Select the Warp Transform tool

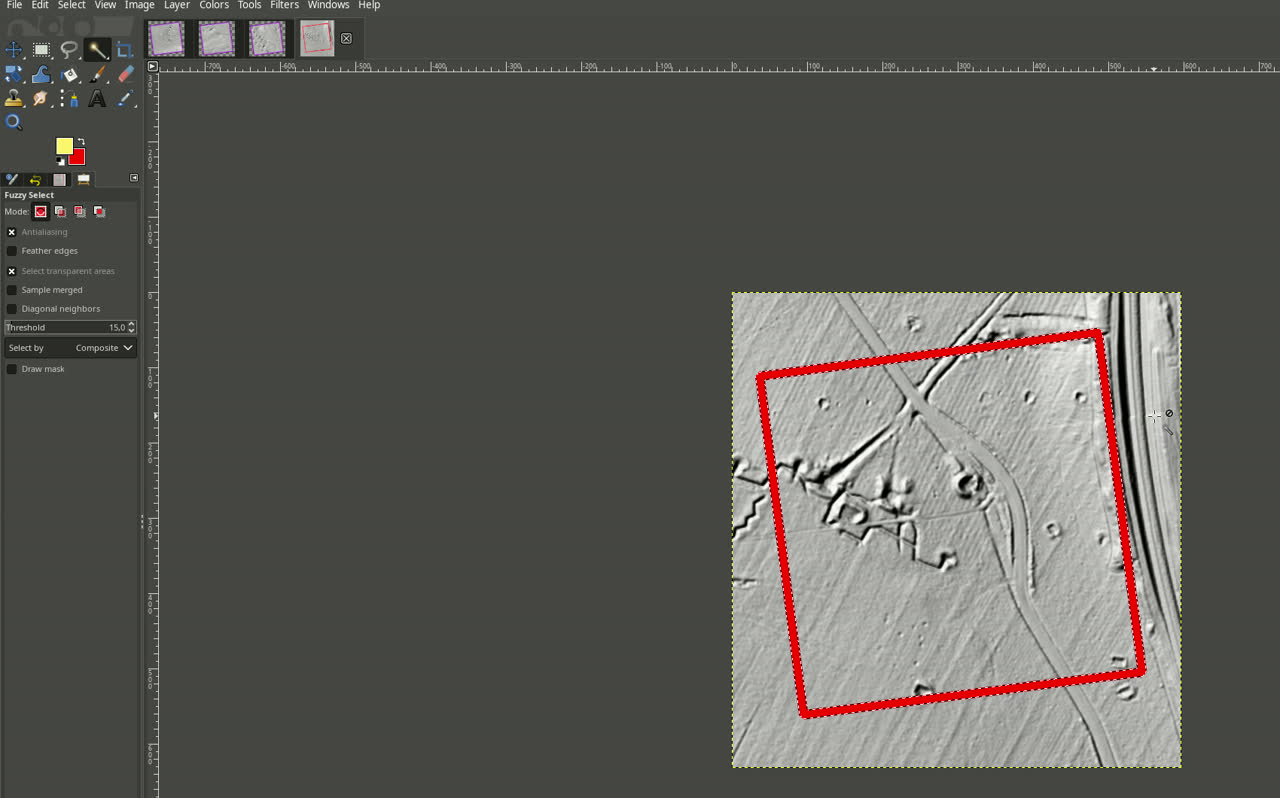click(41, 74)
